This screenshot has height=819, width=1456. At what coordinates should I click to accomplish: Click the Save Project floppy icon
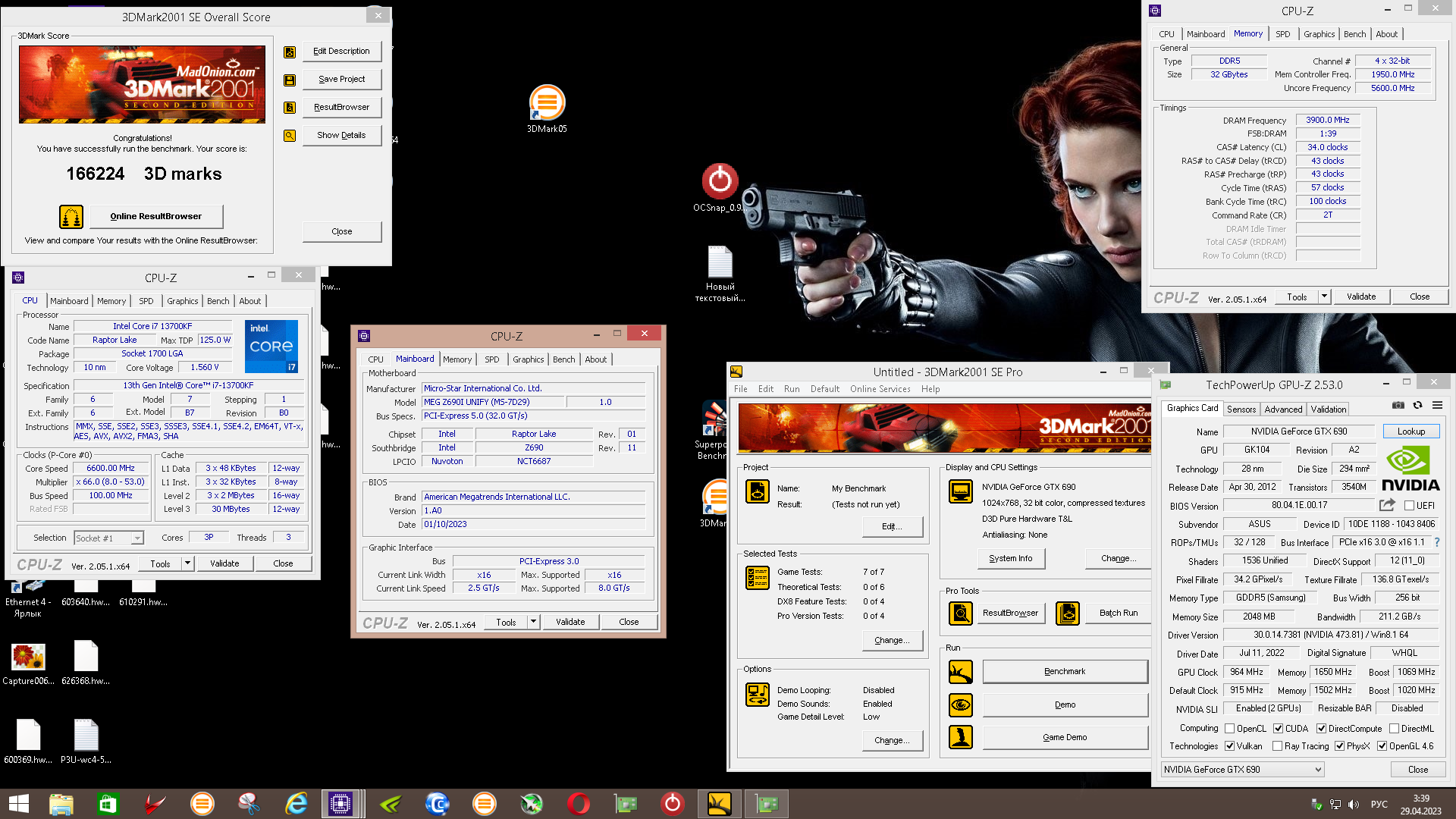point(290,80)
